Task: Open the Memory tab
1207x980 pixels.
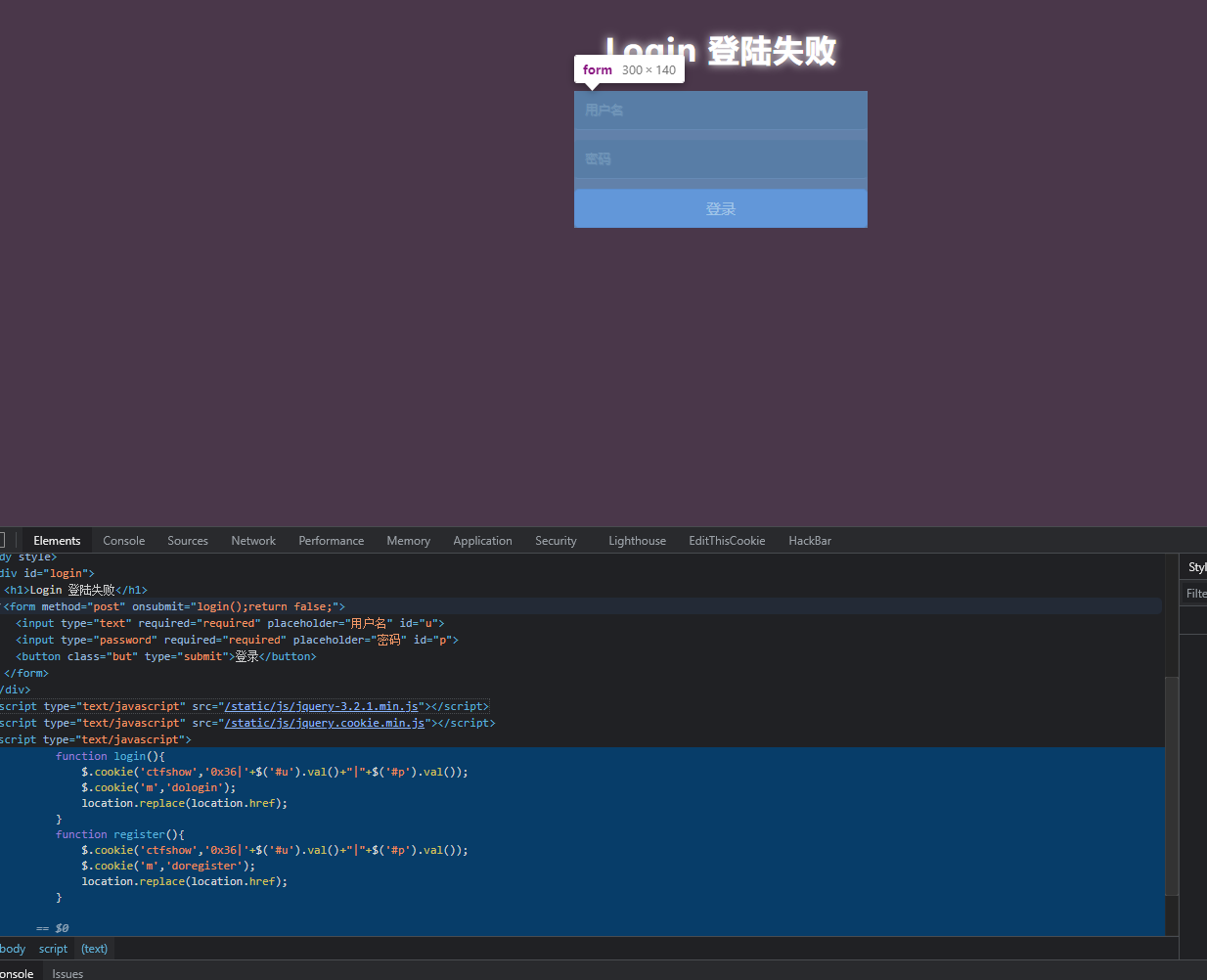Action: point(409,541)
